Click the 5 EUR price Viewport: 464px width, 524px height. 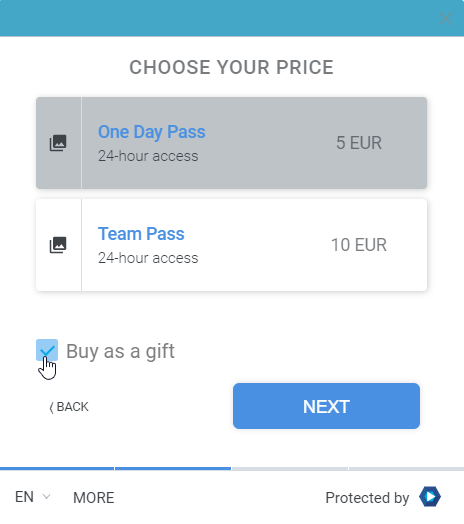[359, 143]
